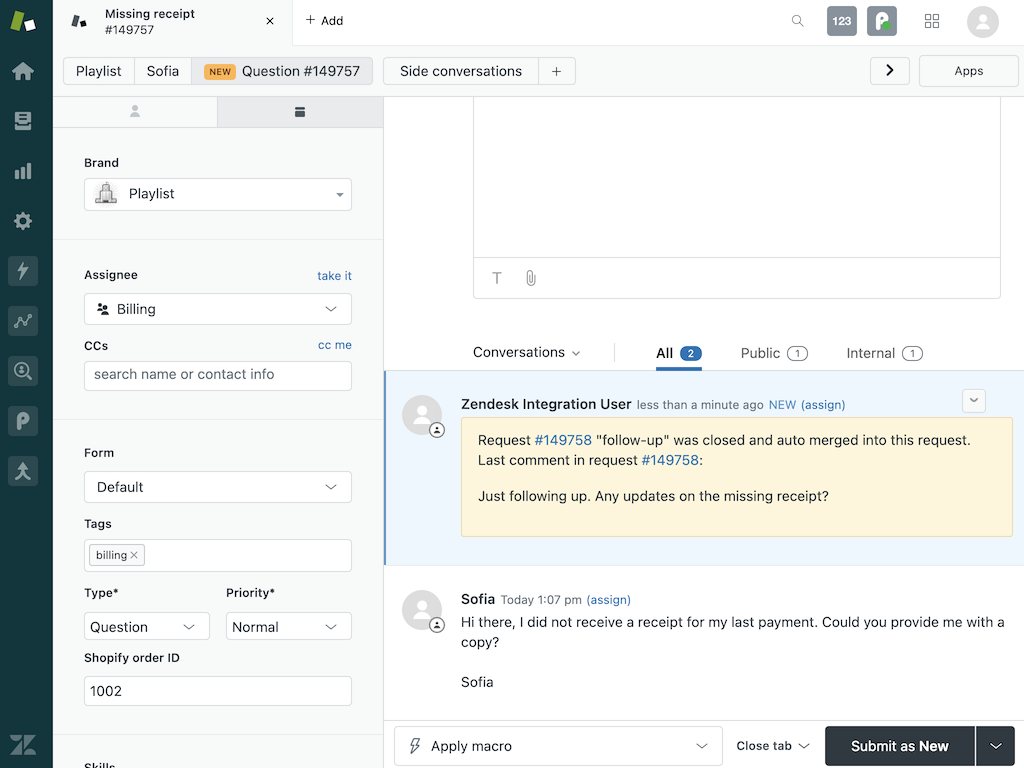The width and height of the screenshot is (1024, 768).
Task: Click in the reply composer text area
Action: 737,176
